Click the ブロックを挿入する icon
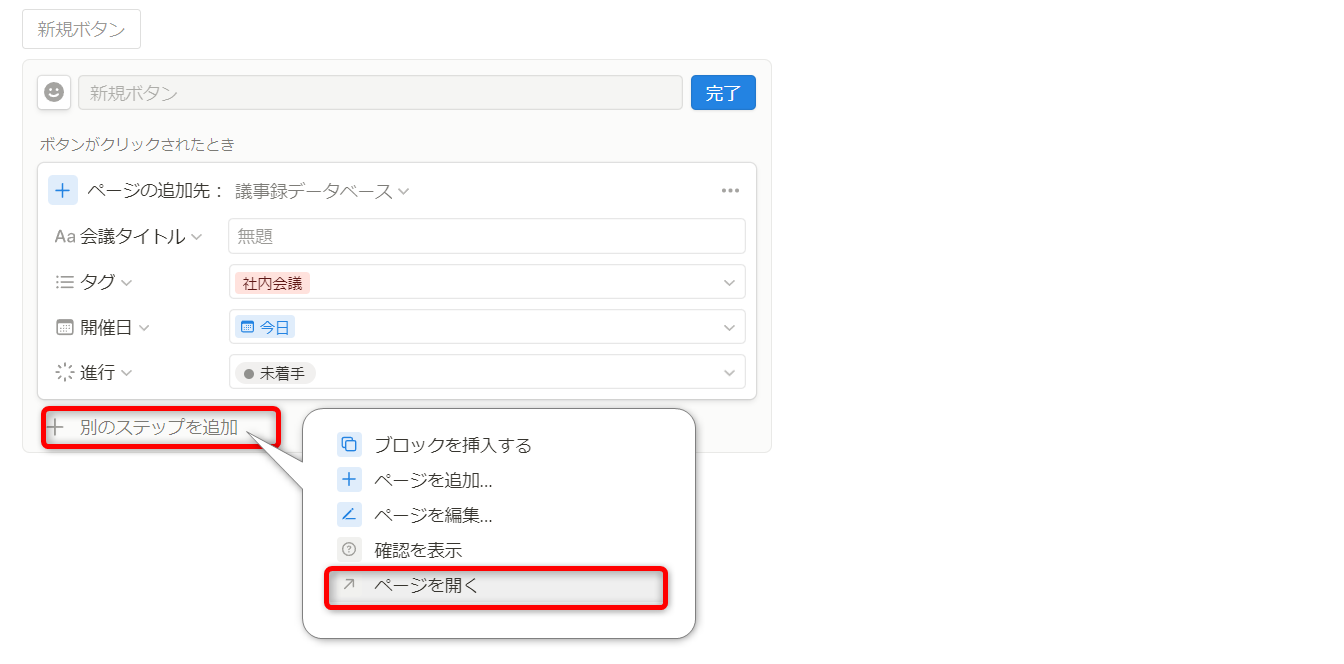Viewport: 1344px width, 664px height. tap(349, 445)
